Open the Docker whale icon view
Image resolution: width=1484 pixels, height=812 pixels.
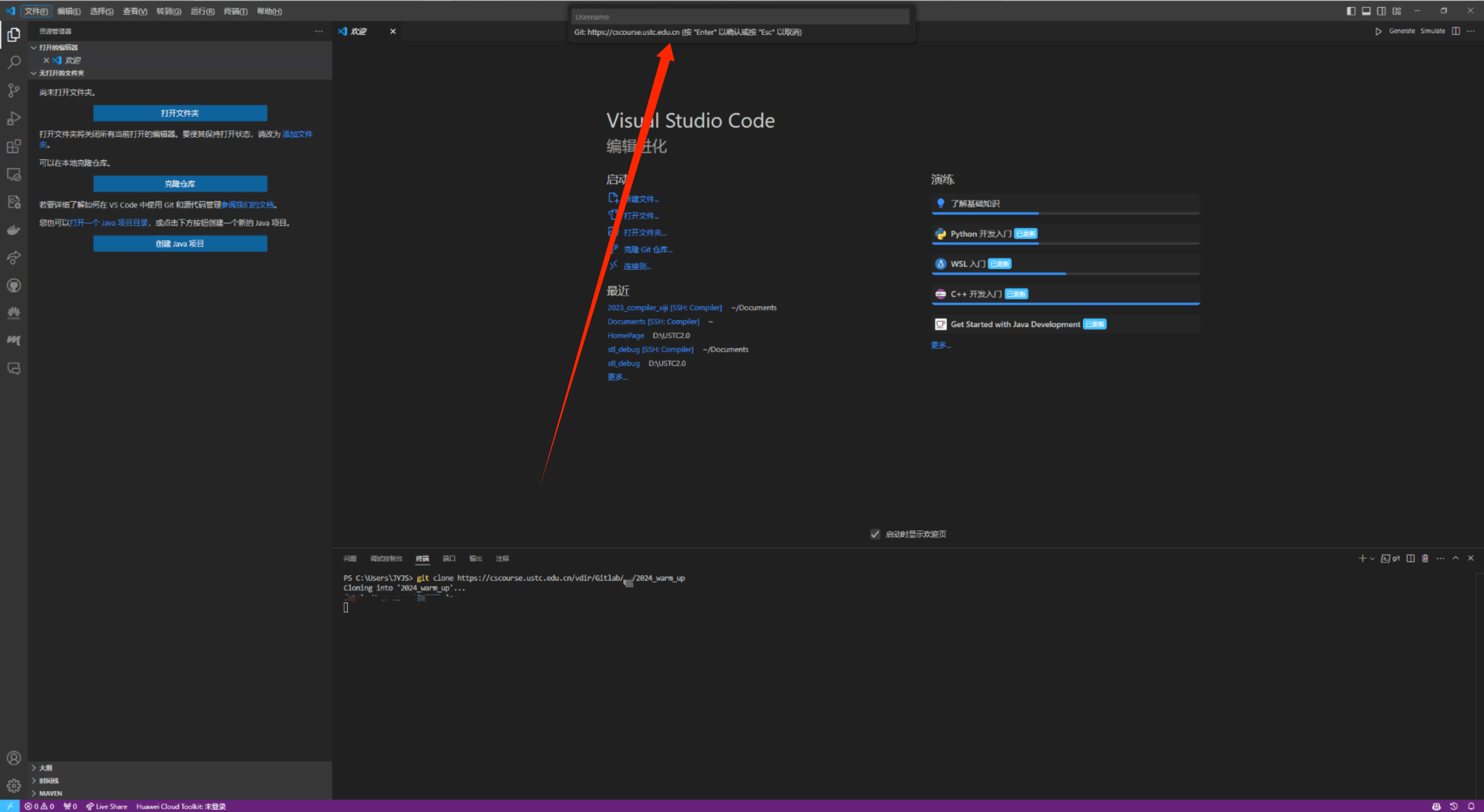coord(14,230)
